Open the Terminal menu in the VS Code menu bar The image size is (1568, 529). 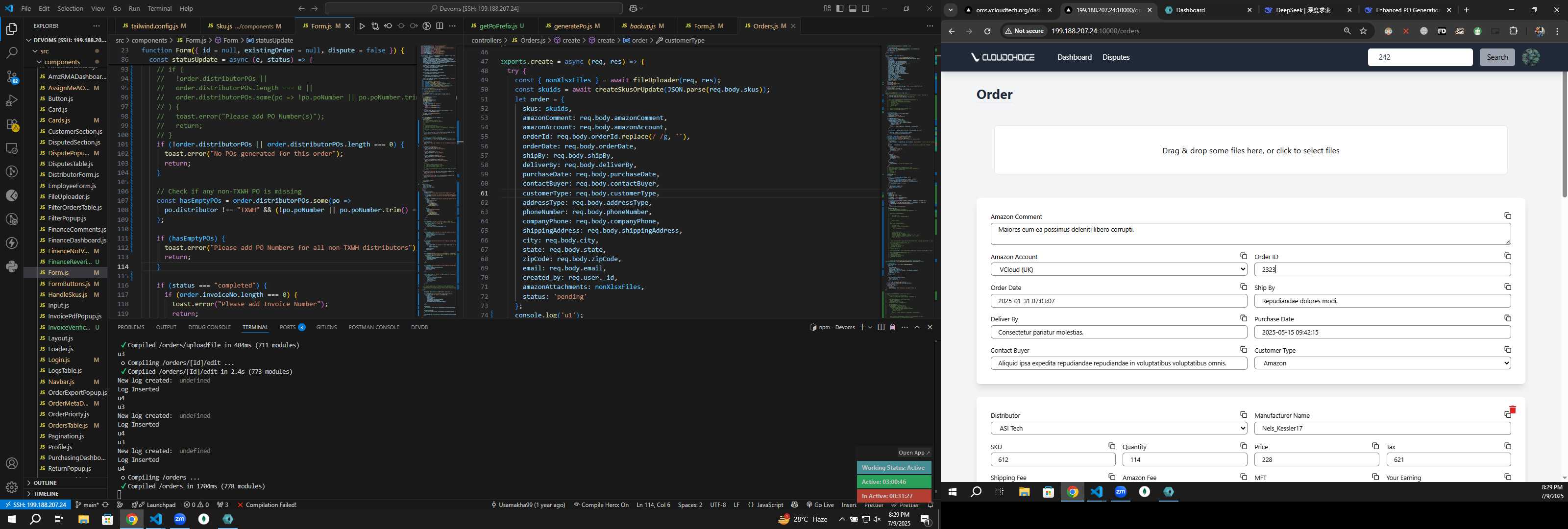click(x=159, y=8)
